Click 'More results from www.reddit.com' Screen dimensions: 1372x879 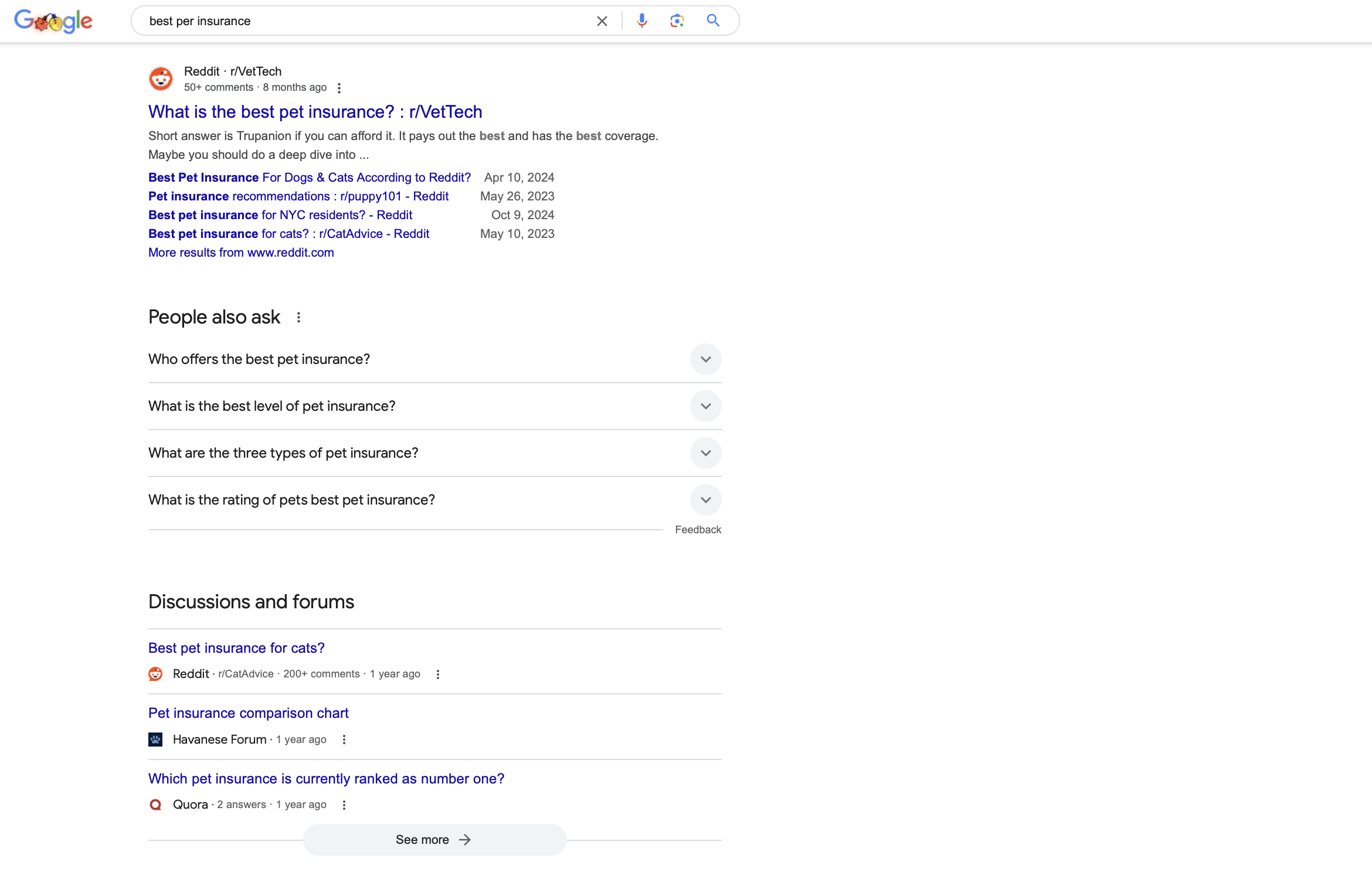click(x=240, y=253)
